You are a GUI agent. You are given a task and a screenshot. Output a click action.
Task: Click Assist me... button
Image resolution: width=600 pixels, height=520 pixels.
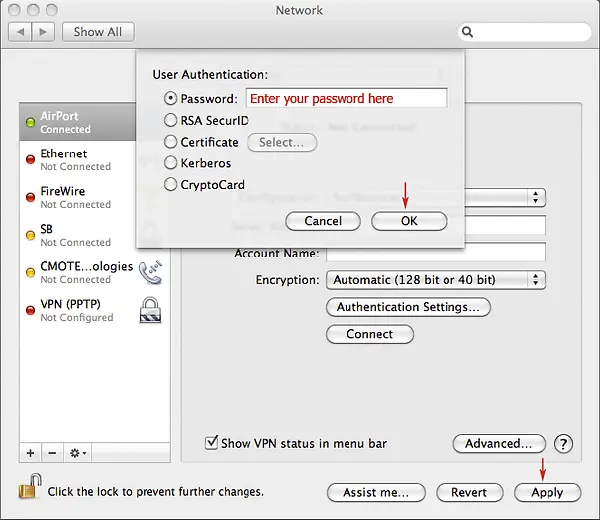pos(376,492)
